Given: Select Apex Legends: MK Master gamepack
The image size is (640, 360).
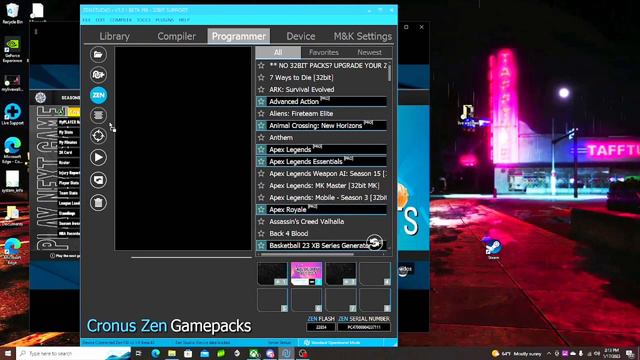Looking at the screenshot, I should click(321, 185).
